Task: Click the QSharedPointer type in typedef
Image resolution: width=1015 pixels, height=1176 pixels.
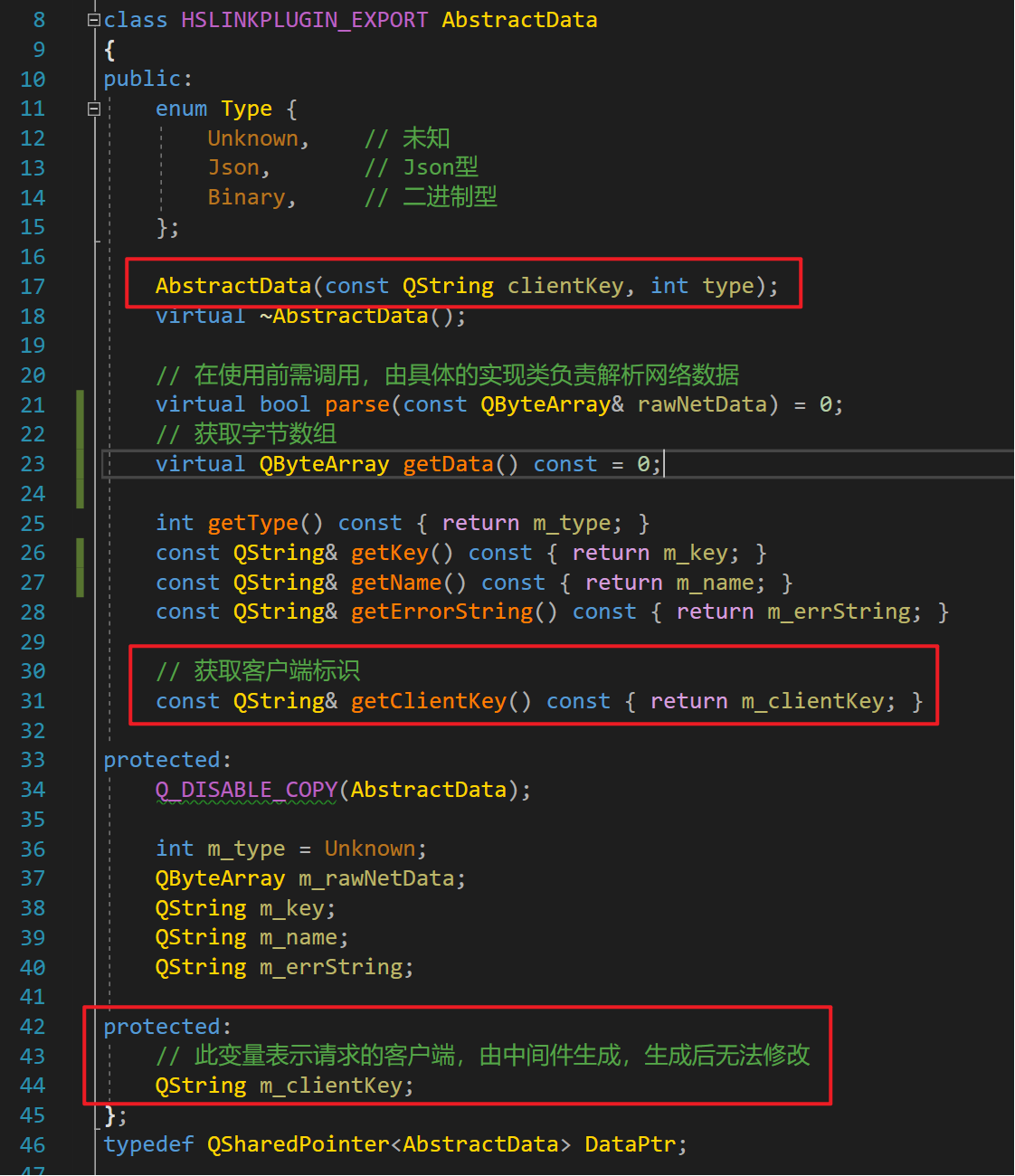Action: (x=299, y=1144)
